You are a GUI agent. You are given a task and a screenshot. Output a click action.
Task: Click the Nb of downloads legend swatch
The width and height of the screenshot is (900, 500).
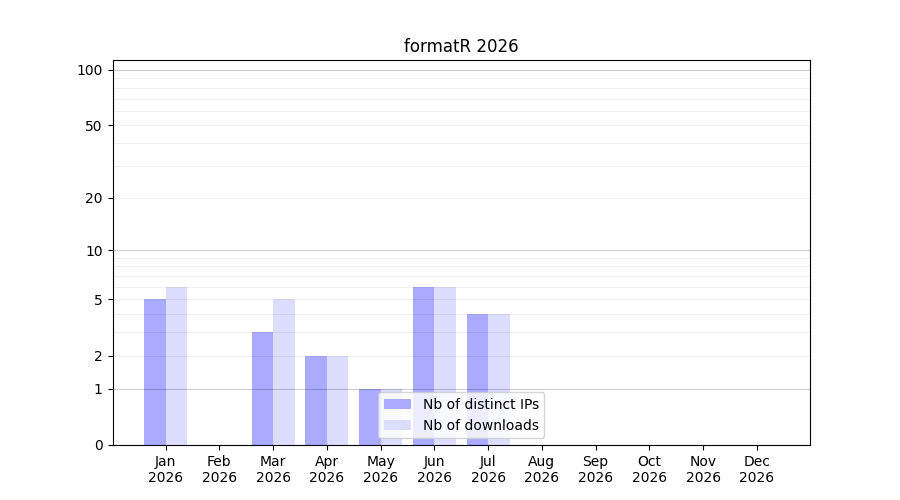(x=397, y=425)
